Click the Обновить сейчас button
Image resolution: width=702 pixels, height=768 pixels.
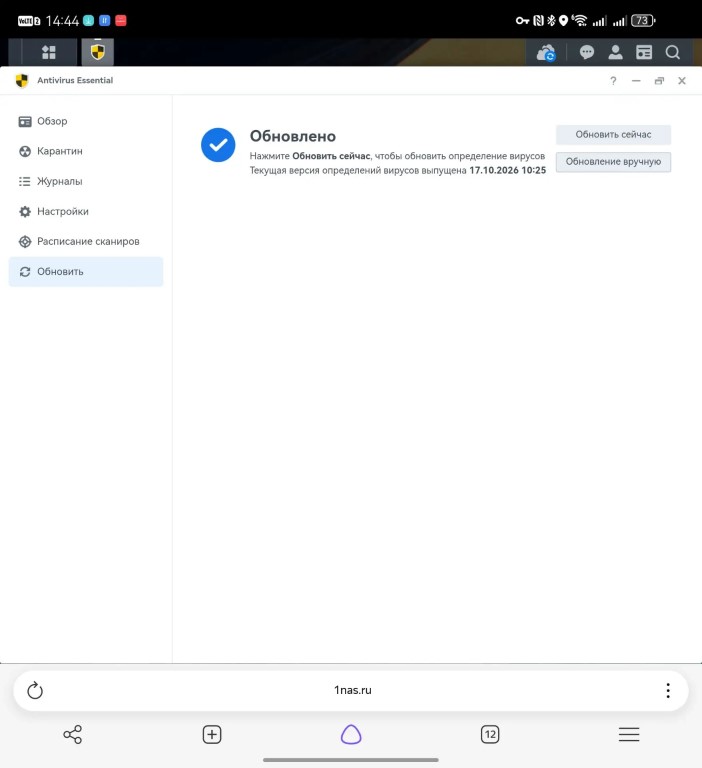coord(613,135)
